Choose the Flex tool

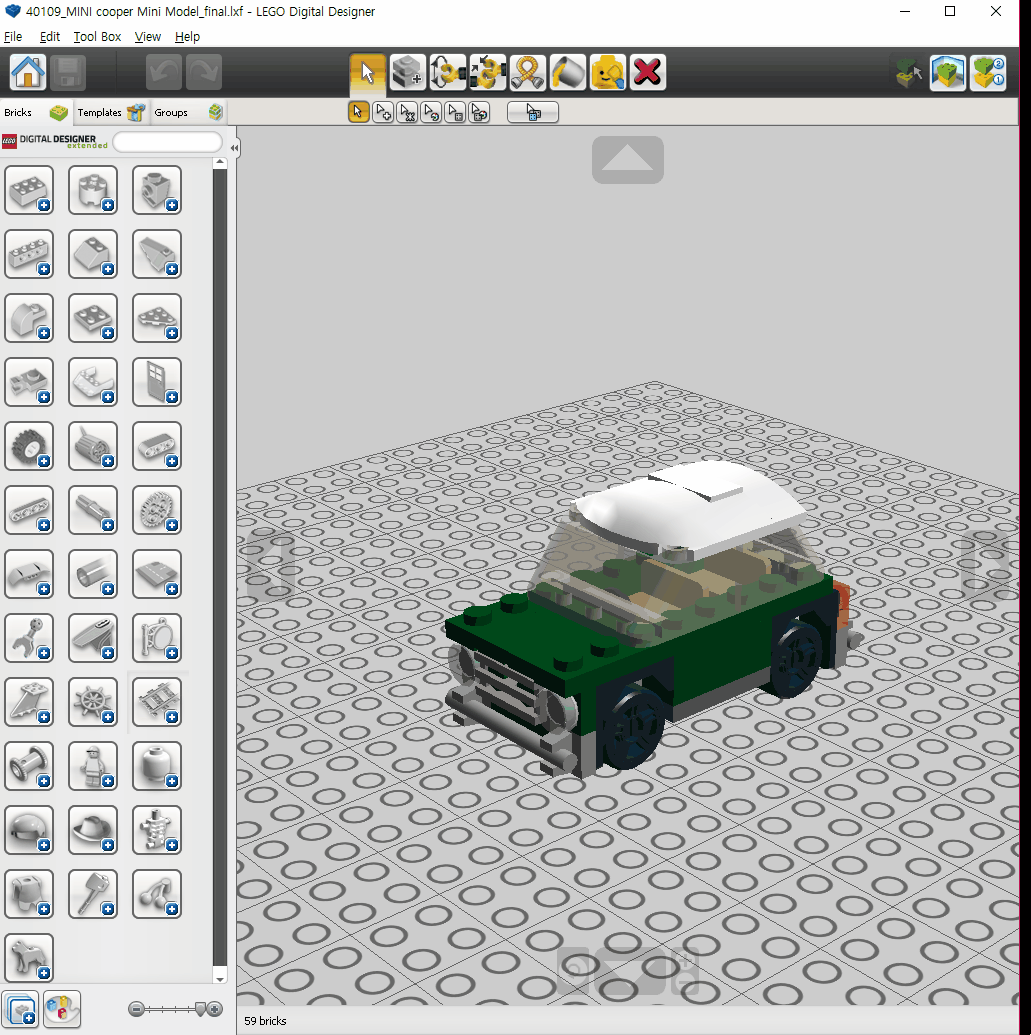527,73
